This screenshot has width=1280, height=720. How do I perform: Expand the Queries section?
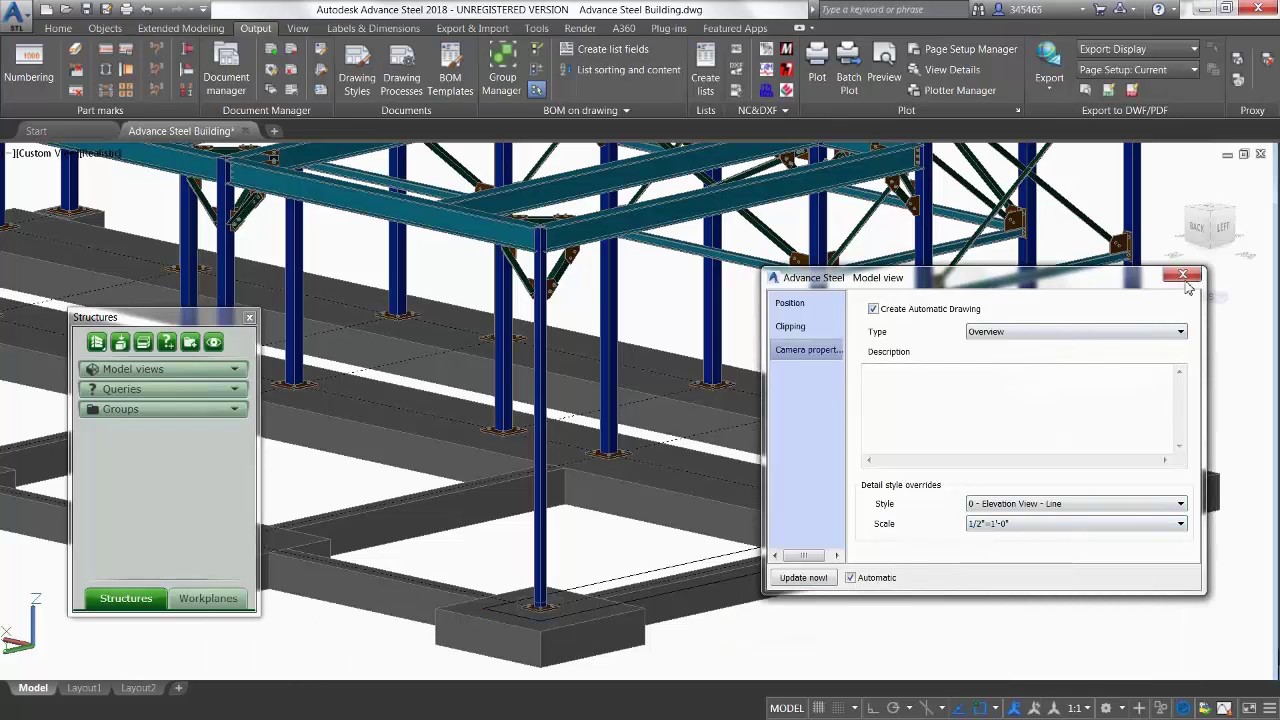pos(163,389)
